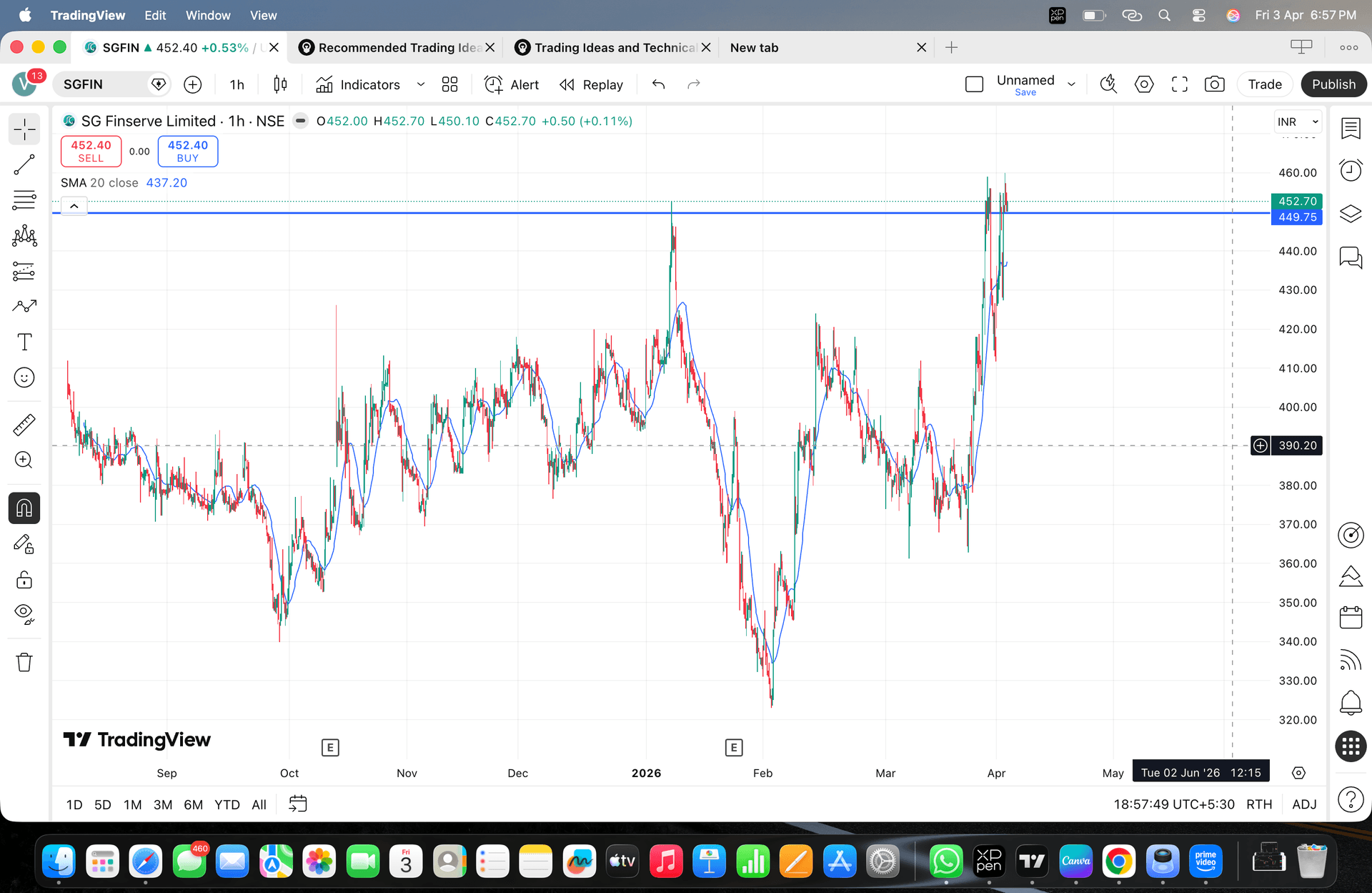
Task: Open the Fibonacci retracement tools
Action: coord(24,200)
